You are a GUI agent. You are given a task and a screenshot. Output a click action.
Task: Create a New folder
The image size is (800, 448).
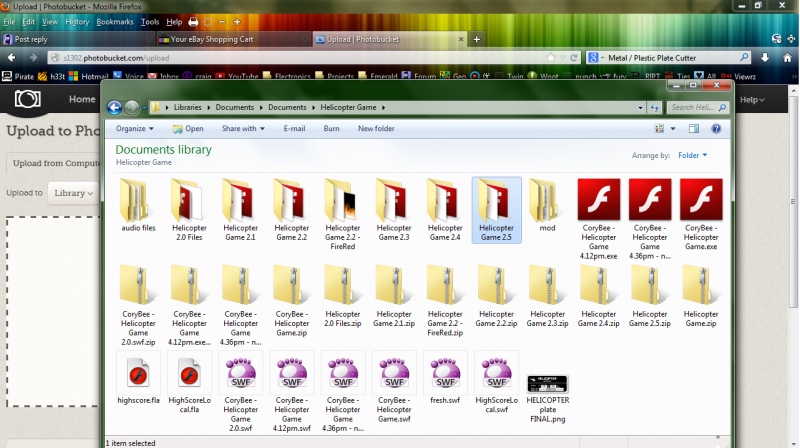pyautogui.click(x=376, y=129)
